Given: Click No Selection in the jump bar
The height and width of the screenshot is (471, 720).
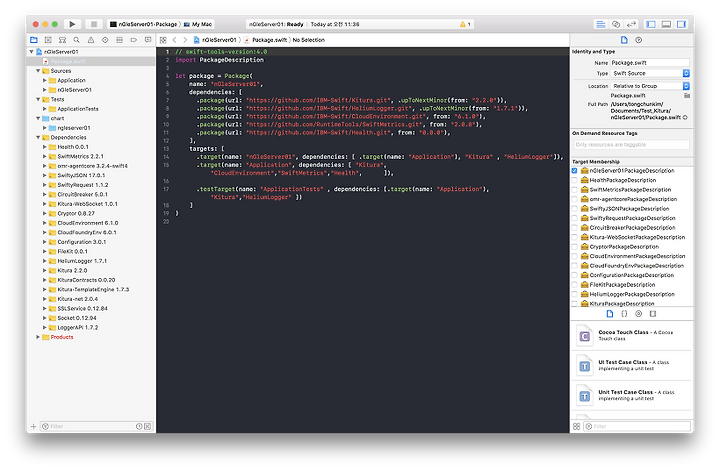Looking at the screenshot, I should pos(309,40).
